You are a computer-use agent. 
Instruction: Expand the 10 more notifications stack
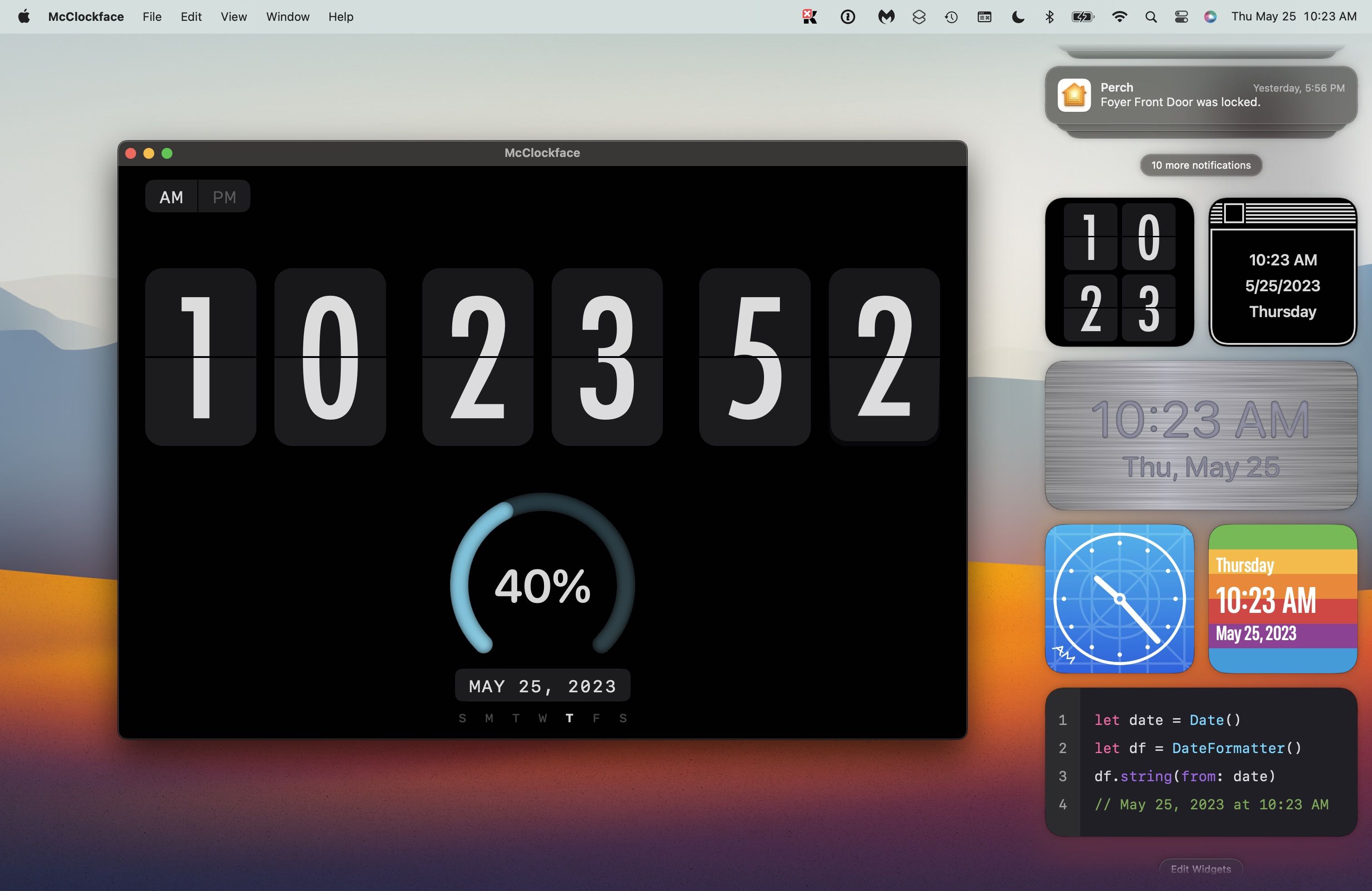1201,166
